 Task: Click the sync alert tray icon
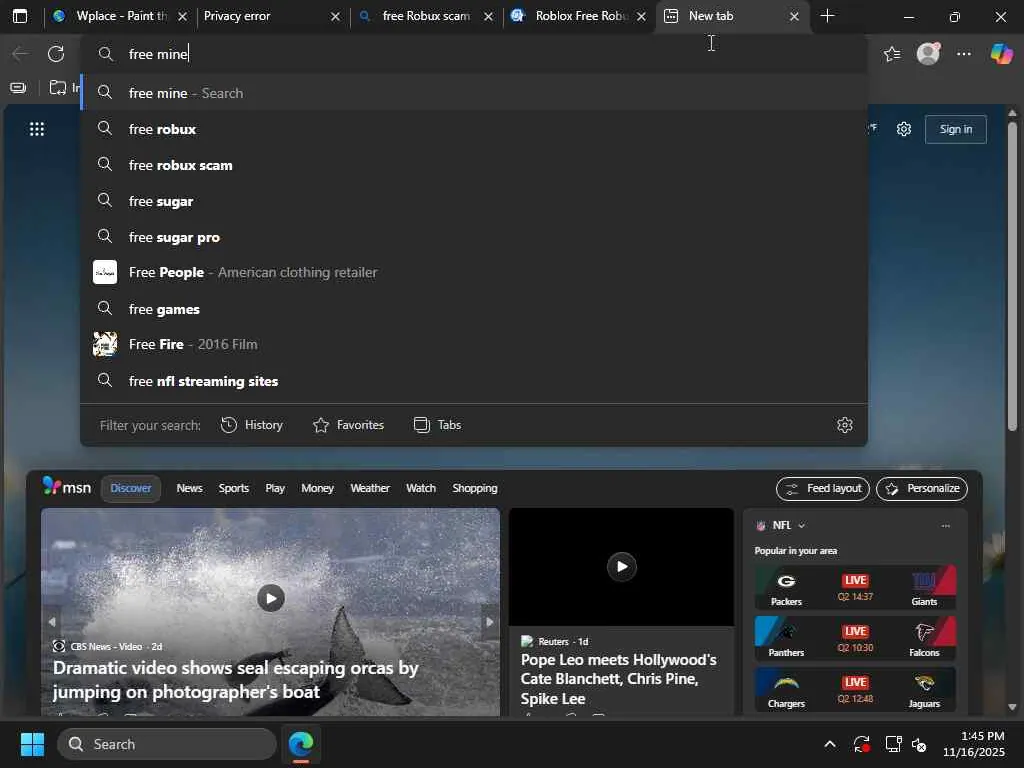coord(861,744)
